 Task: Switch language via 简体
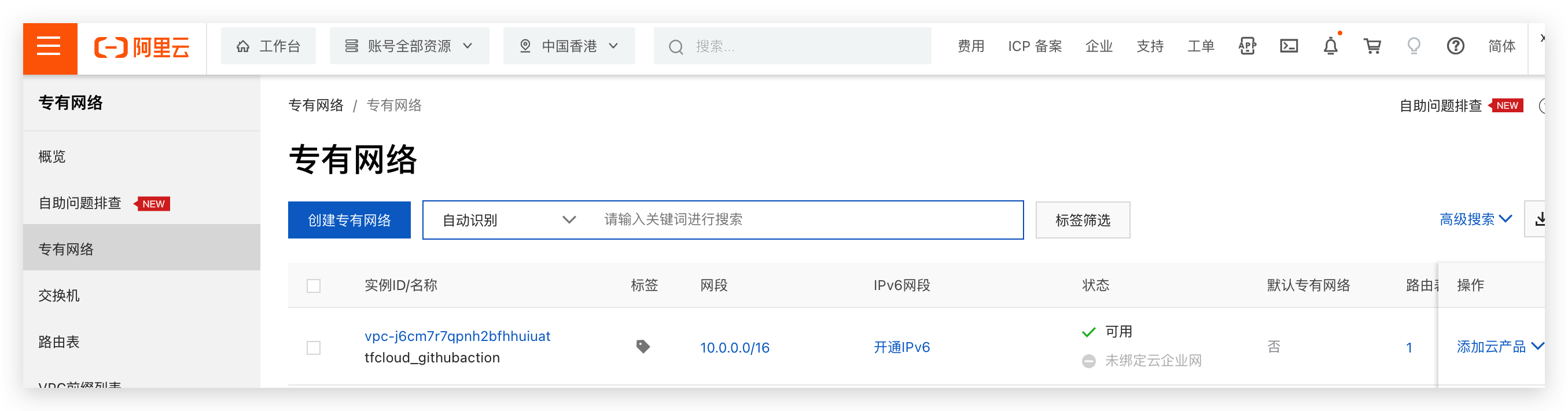coord(1501,46)
